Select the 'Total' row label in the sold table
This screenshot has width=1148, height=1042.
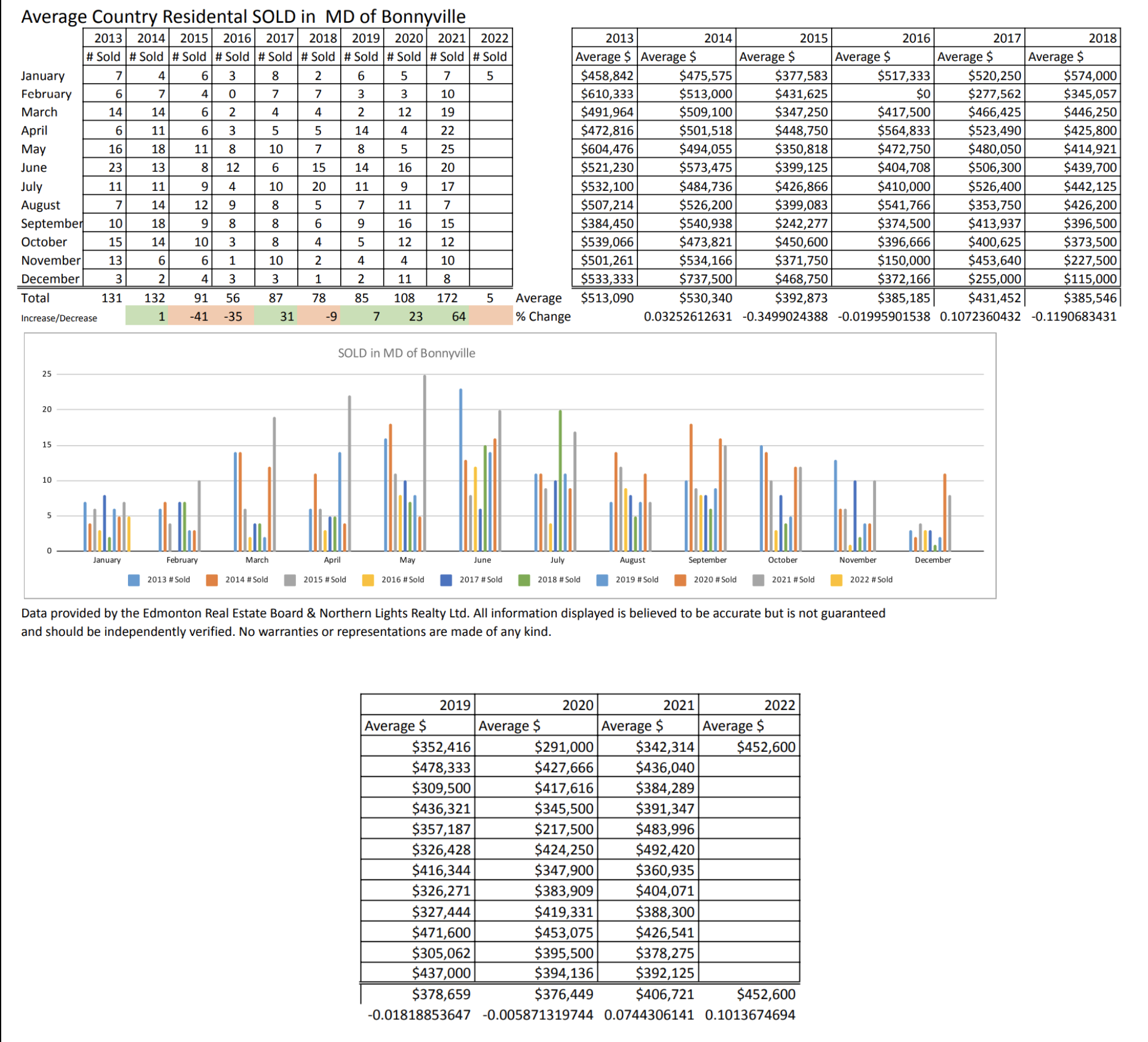35,298
